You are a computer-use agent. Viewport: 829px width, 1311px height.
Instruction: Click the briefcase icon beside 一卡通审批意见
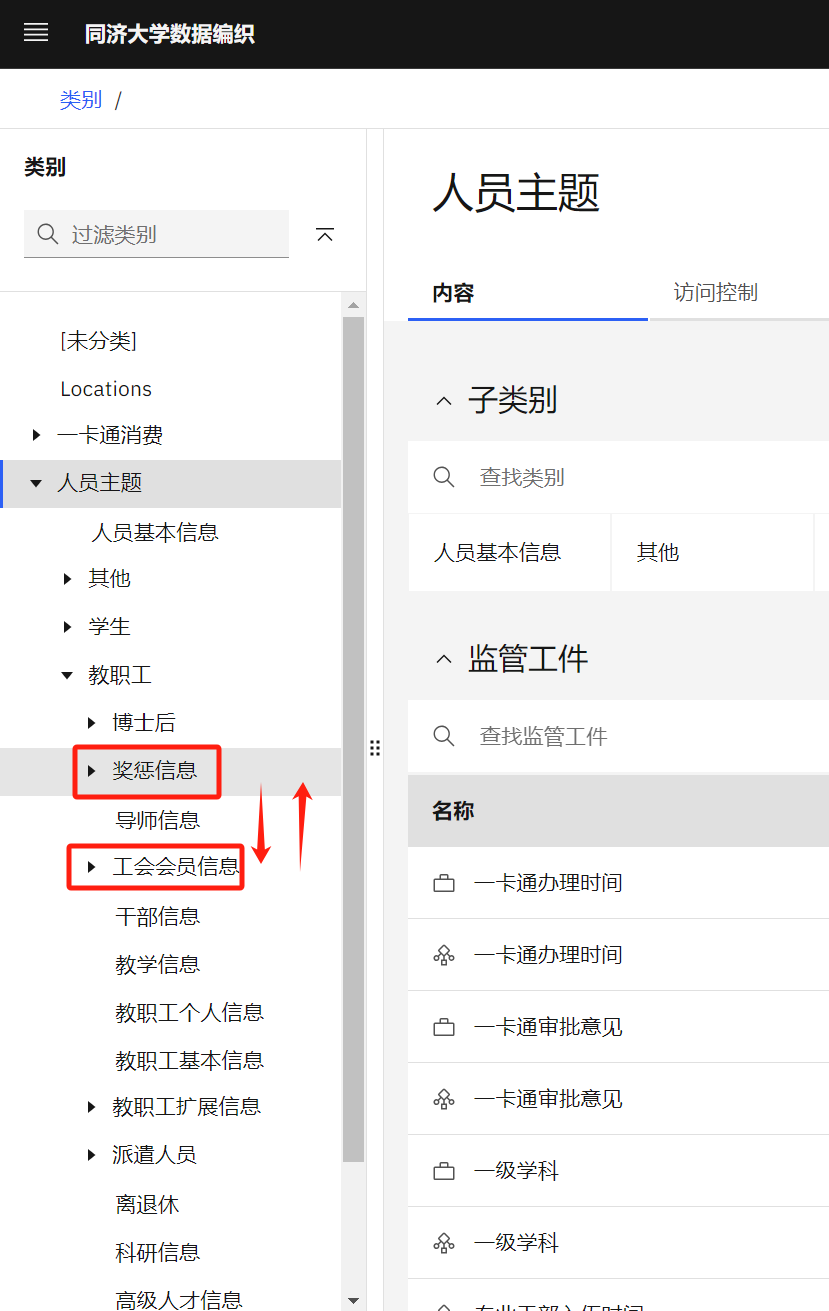point(444,1028)
